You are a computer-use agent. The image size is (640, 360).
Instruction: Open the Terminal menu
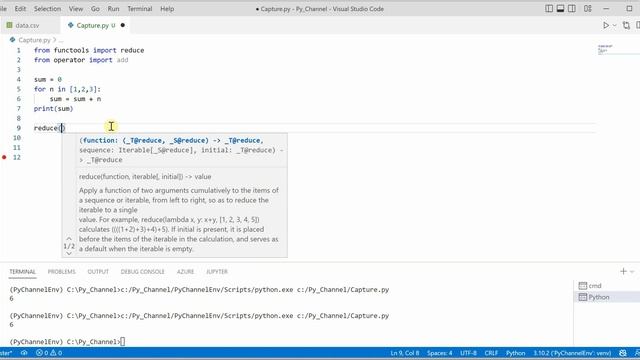coord(140,9)
